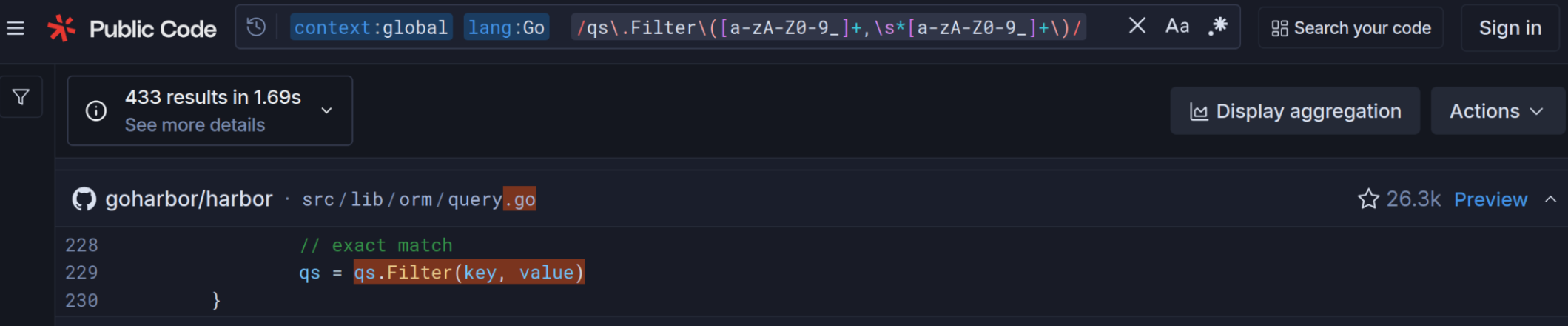Open the hamburger navigation menu
The height and width of the screenshot is (326, 1568).
[x=16, y=29]
